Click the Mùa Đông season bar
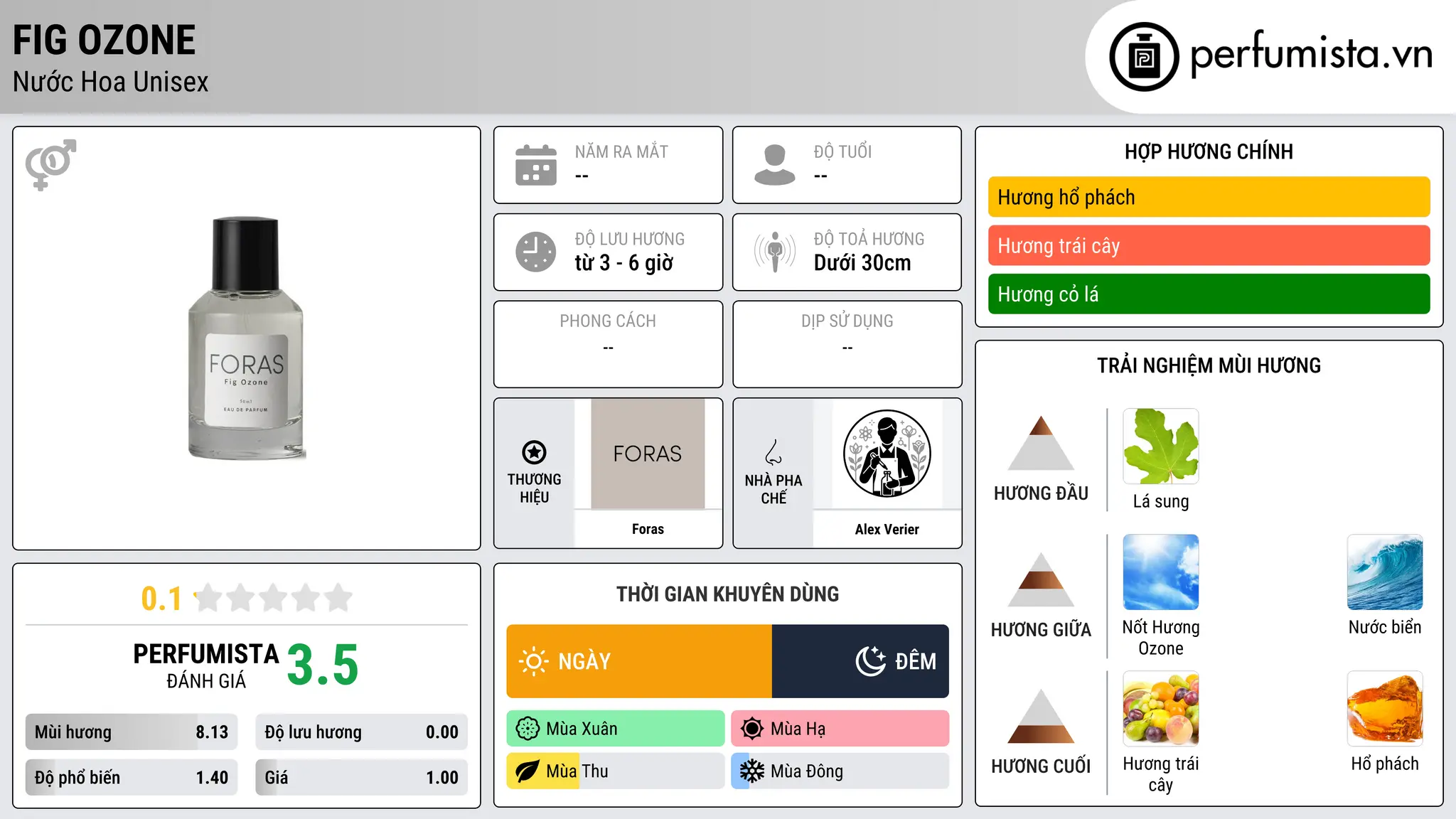1456x819 pixels. (840, 771)
